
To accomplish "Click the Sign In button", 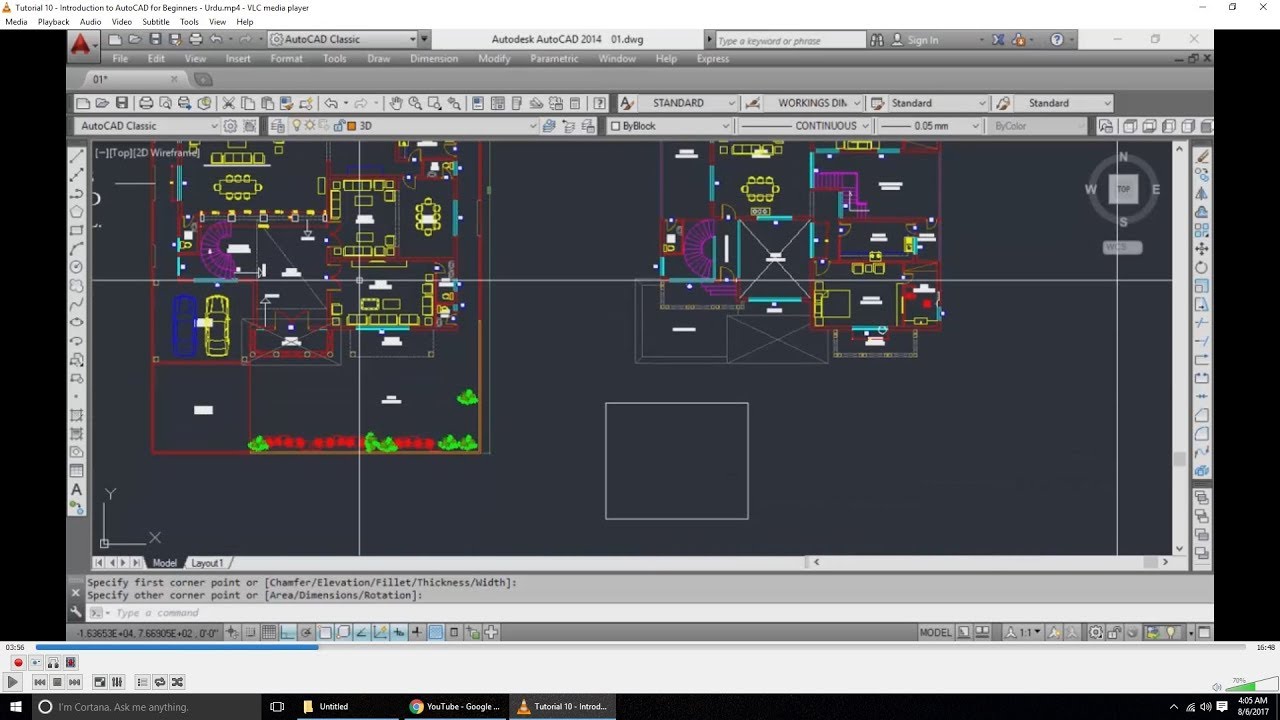I will click(922, 40).
